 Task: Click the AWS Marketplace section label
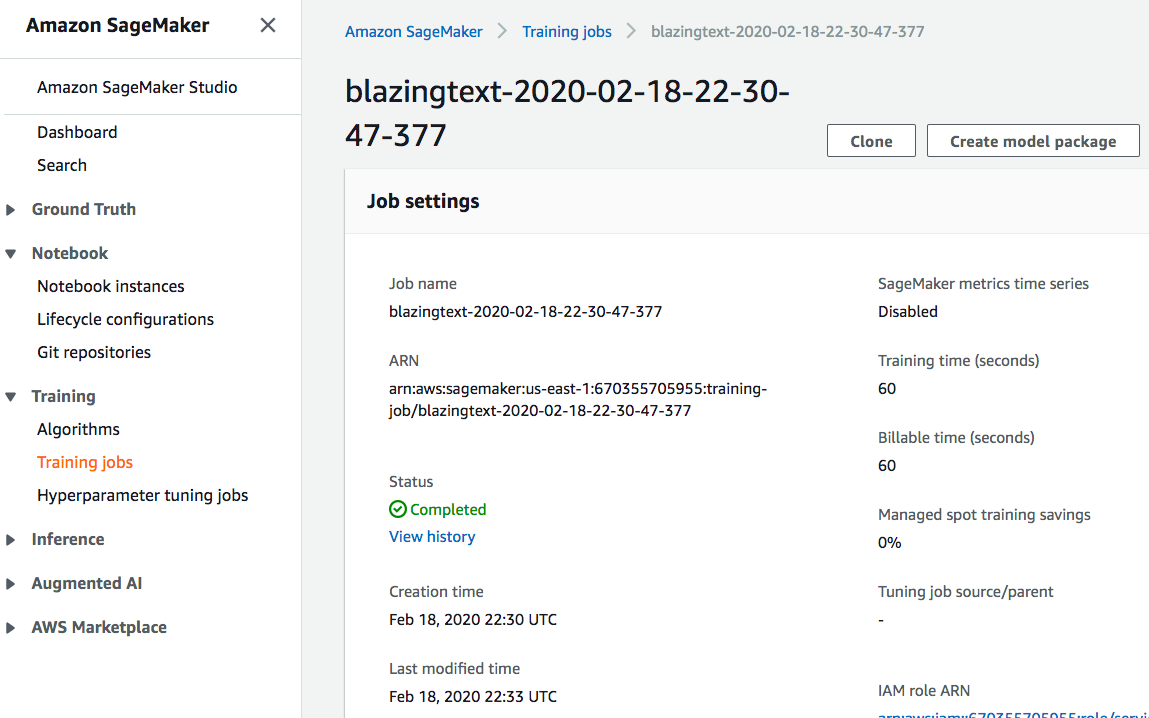(x=99, y=627)
